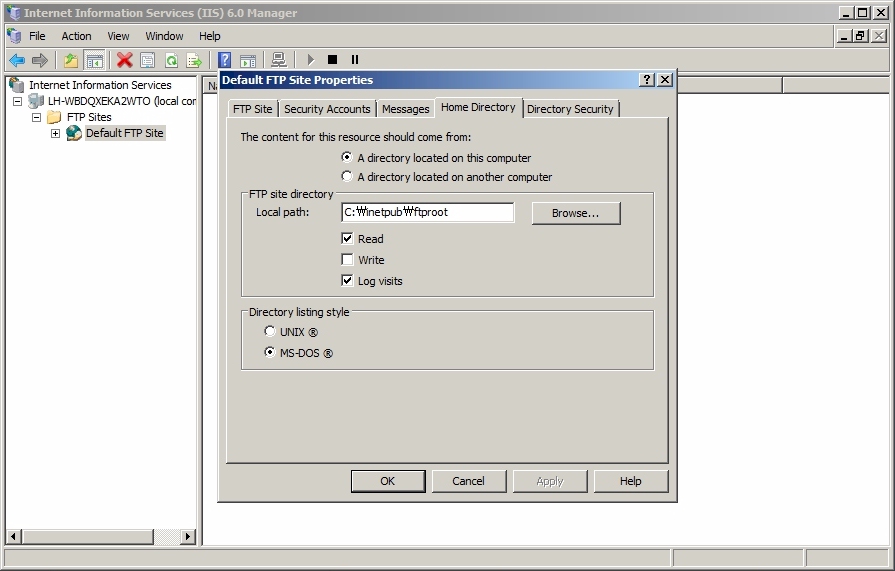The image size is (895, 571).
Task: Click tree pane scrollbar right arrow
Action: point(188,536)
